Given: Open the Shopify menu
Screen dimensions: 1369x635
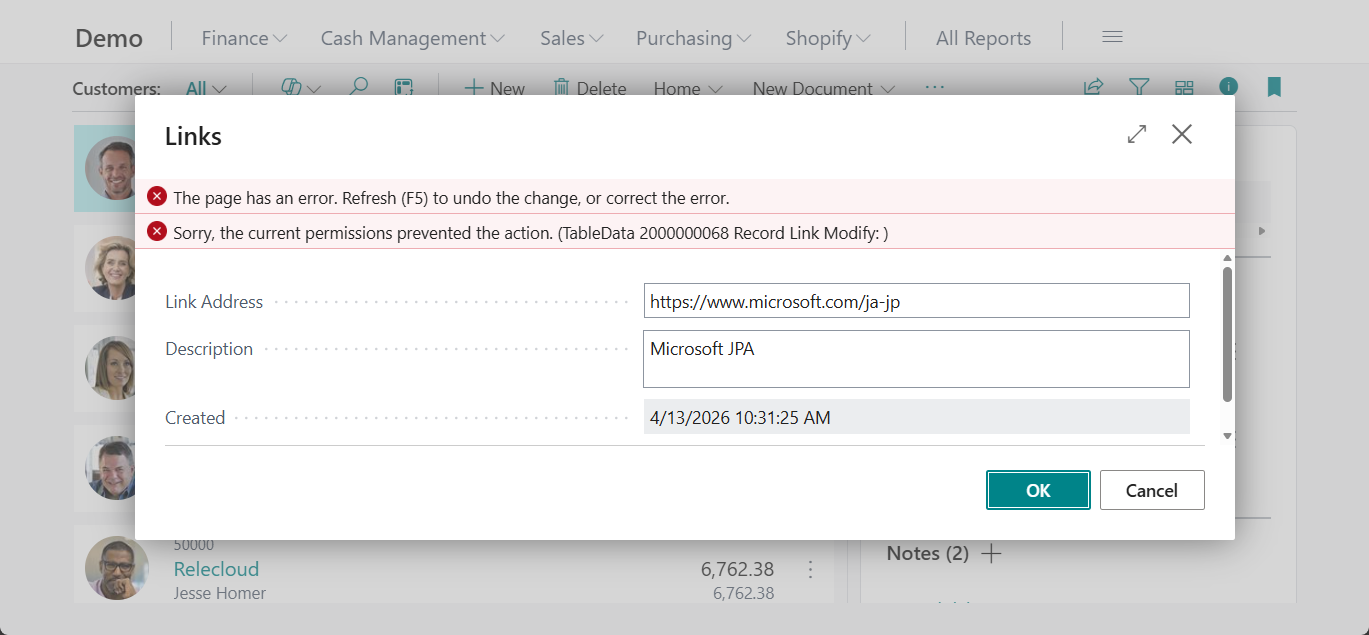Looking at the screenshot, I should click(827, 37).
